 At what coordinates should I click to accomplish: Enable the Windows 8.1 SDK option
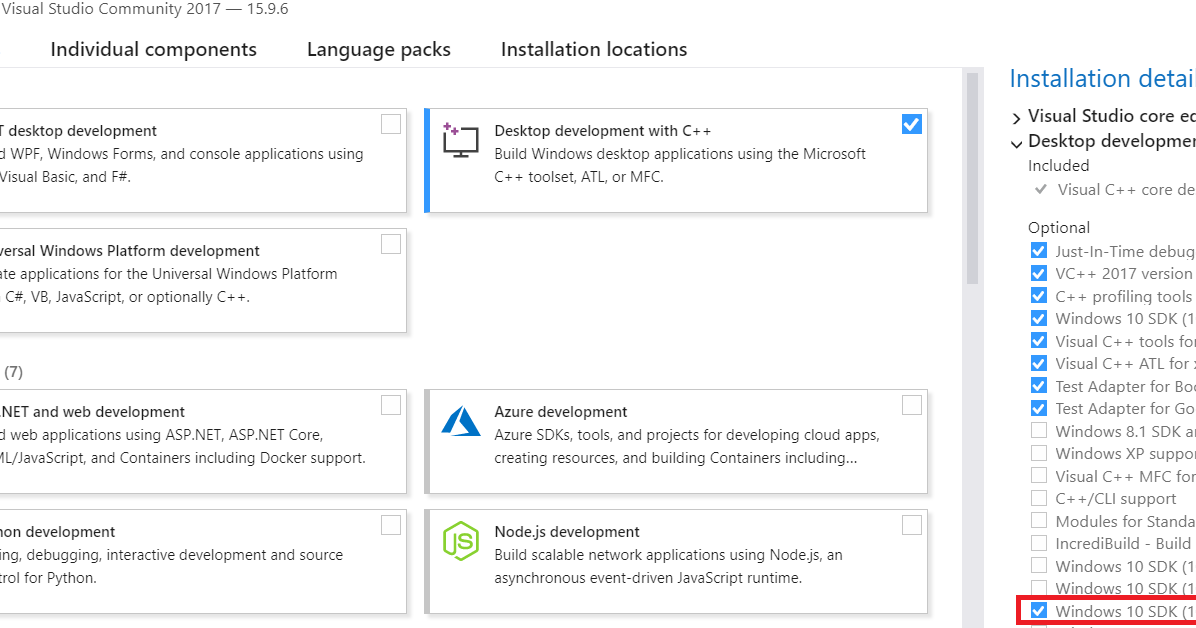(1039, 431)
